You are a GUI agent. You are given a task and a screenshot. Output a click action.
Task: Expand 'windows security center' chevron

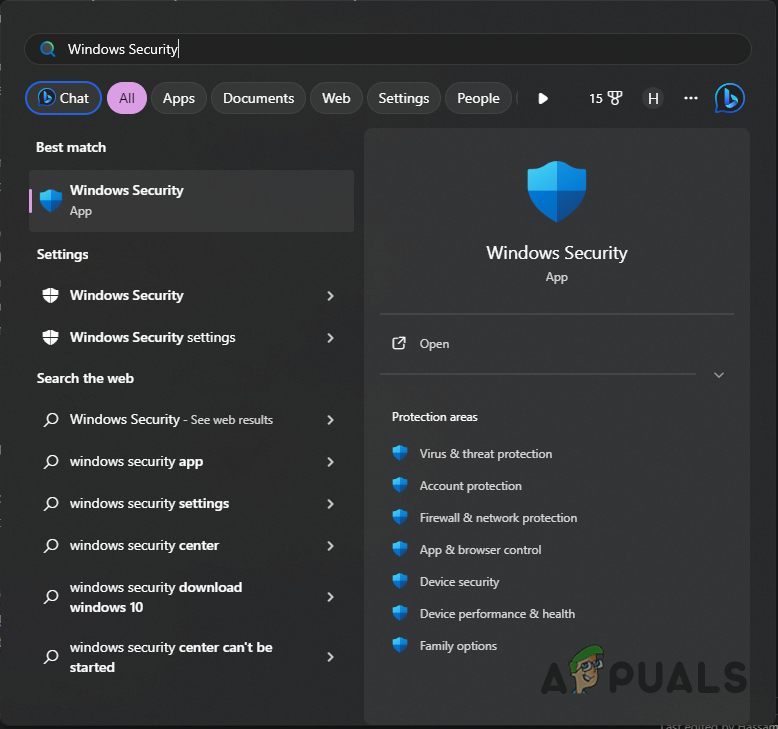(x=330, y=546)
